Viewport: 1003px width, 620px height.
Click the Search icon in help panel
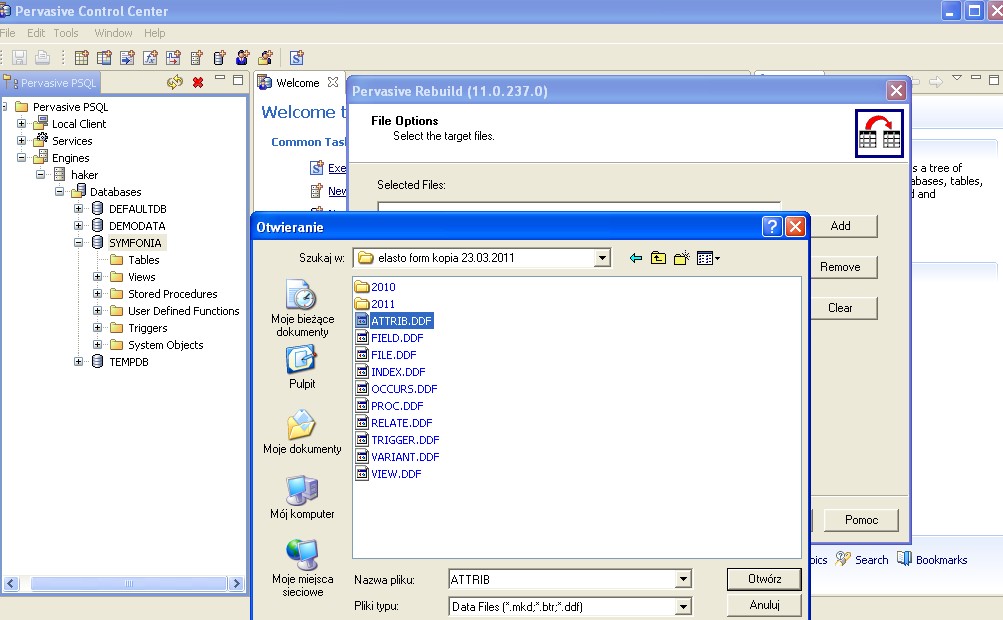click(844, 559)
